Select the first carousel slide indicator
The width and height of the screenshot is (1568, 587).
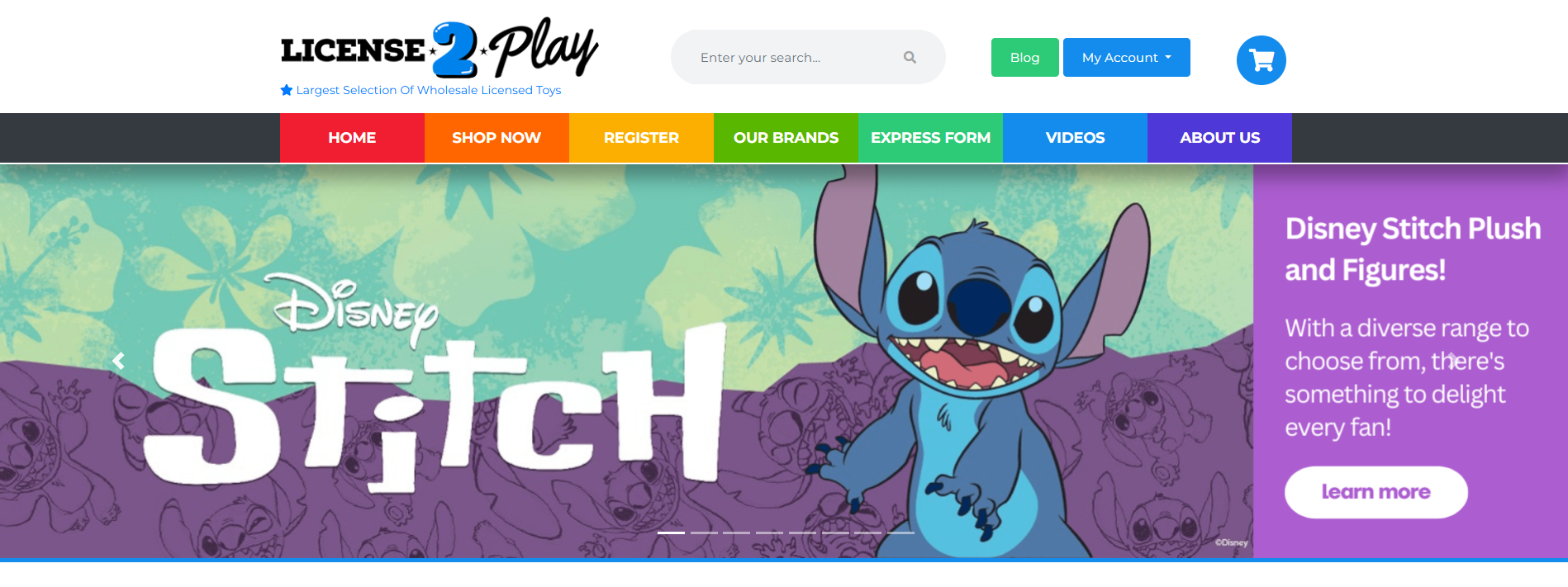(x=671, y=533)
